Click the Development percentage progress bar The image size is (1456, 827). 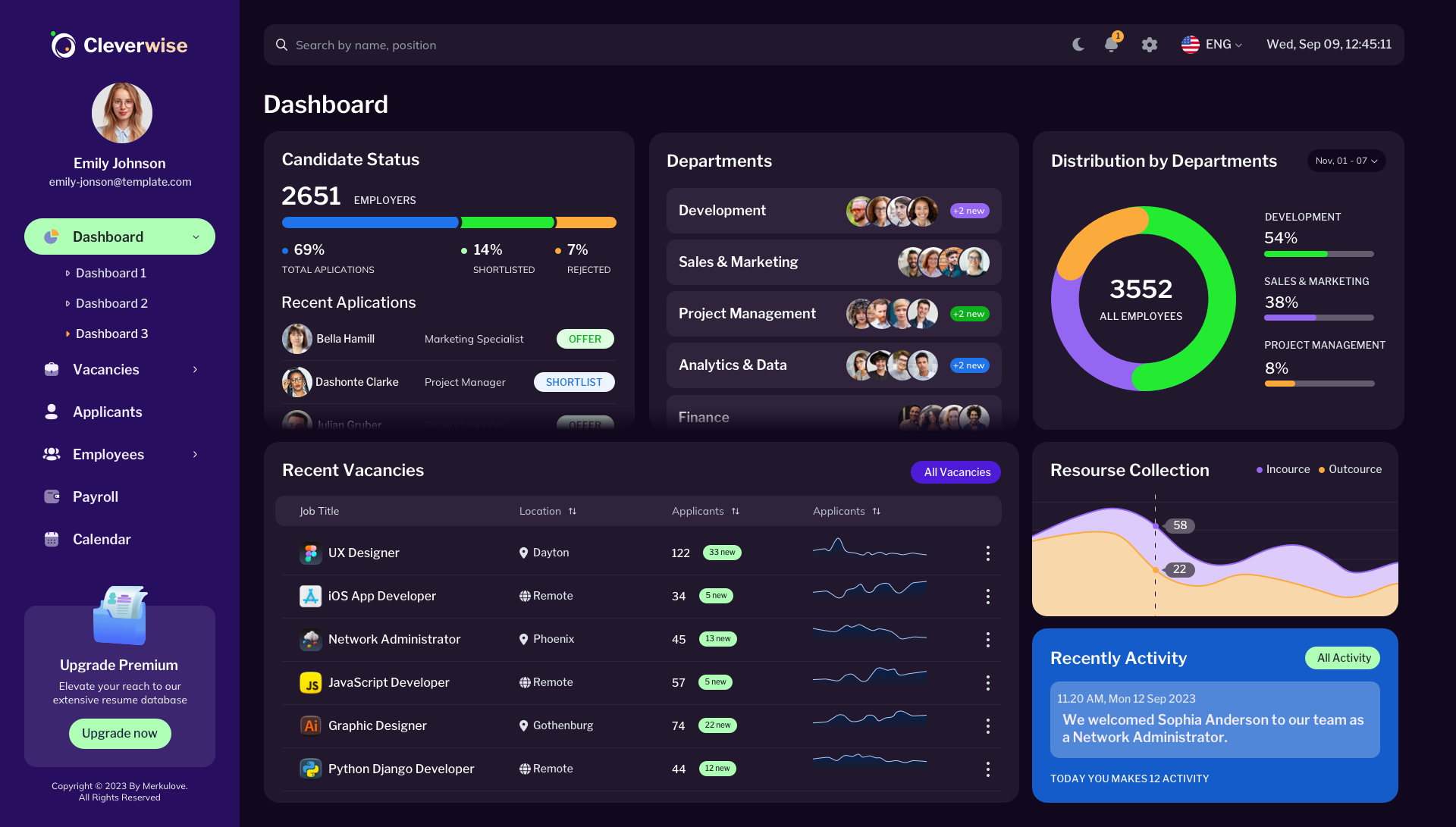coord(1319,254)
